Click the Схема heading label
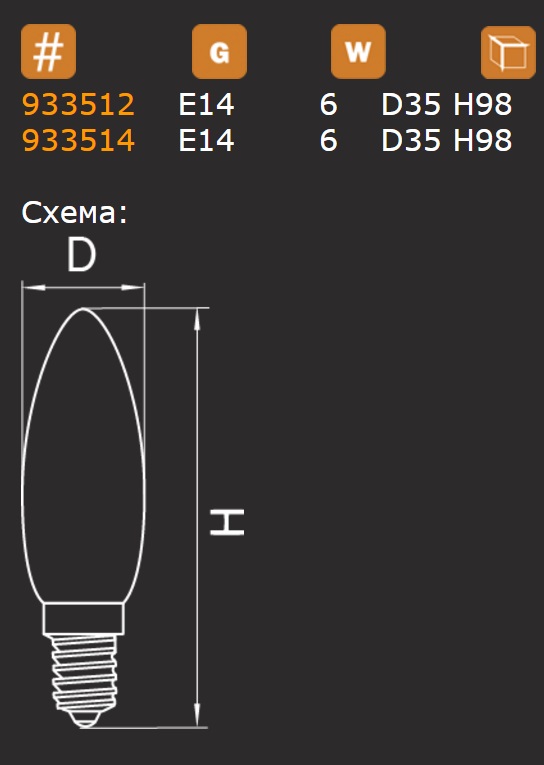 [x=75, y=213]
